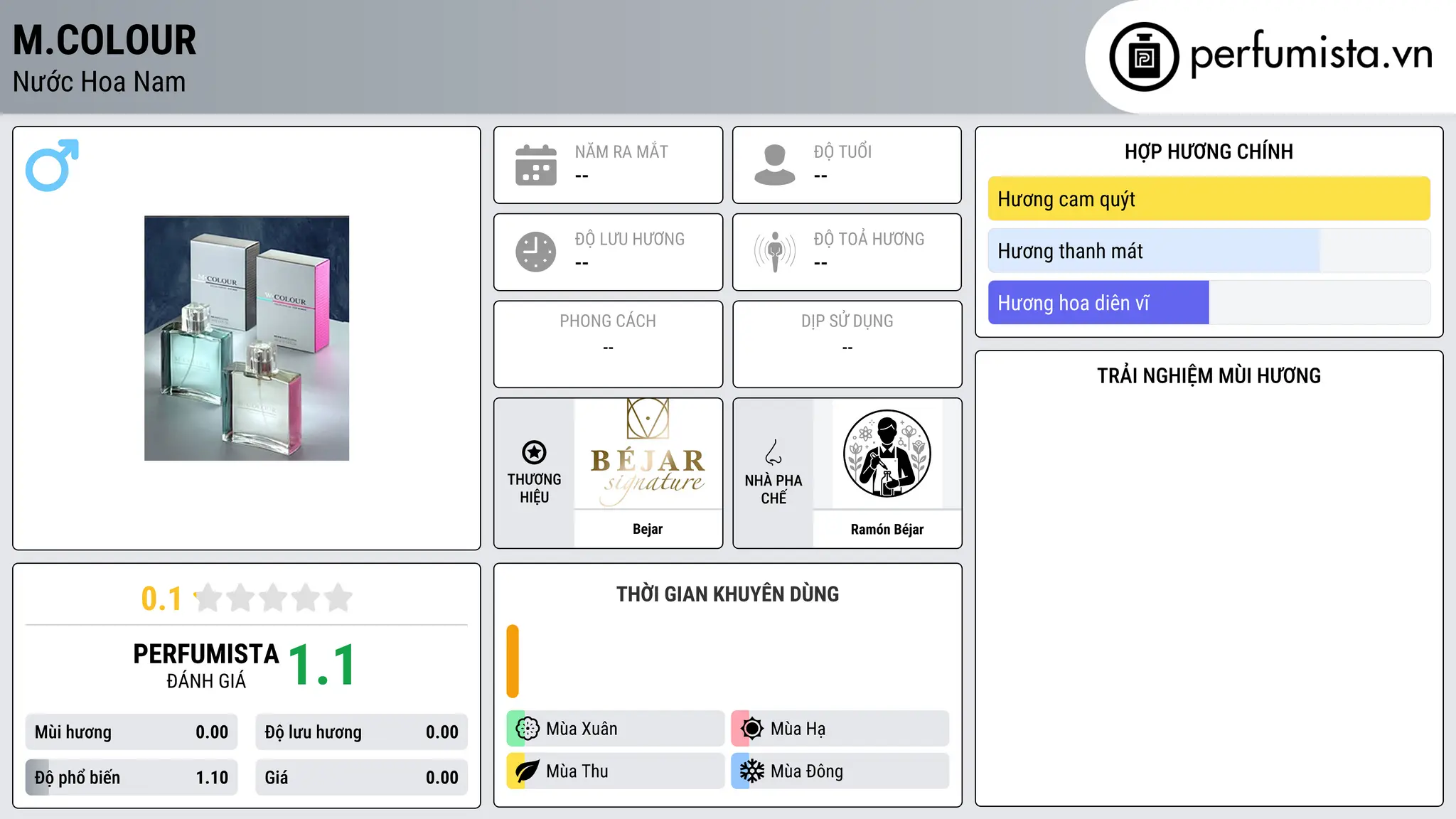
Task: Click the PERFUMISTA ĐÁNH GIÁ label
Action: [206, 665]
